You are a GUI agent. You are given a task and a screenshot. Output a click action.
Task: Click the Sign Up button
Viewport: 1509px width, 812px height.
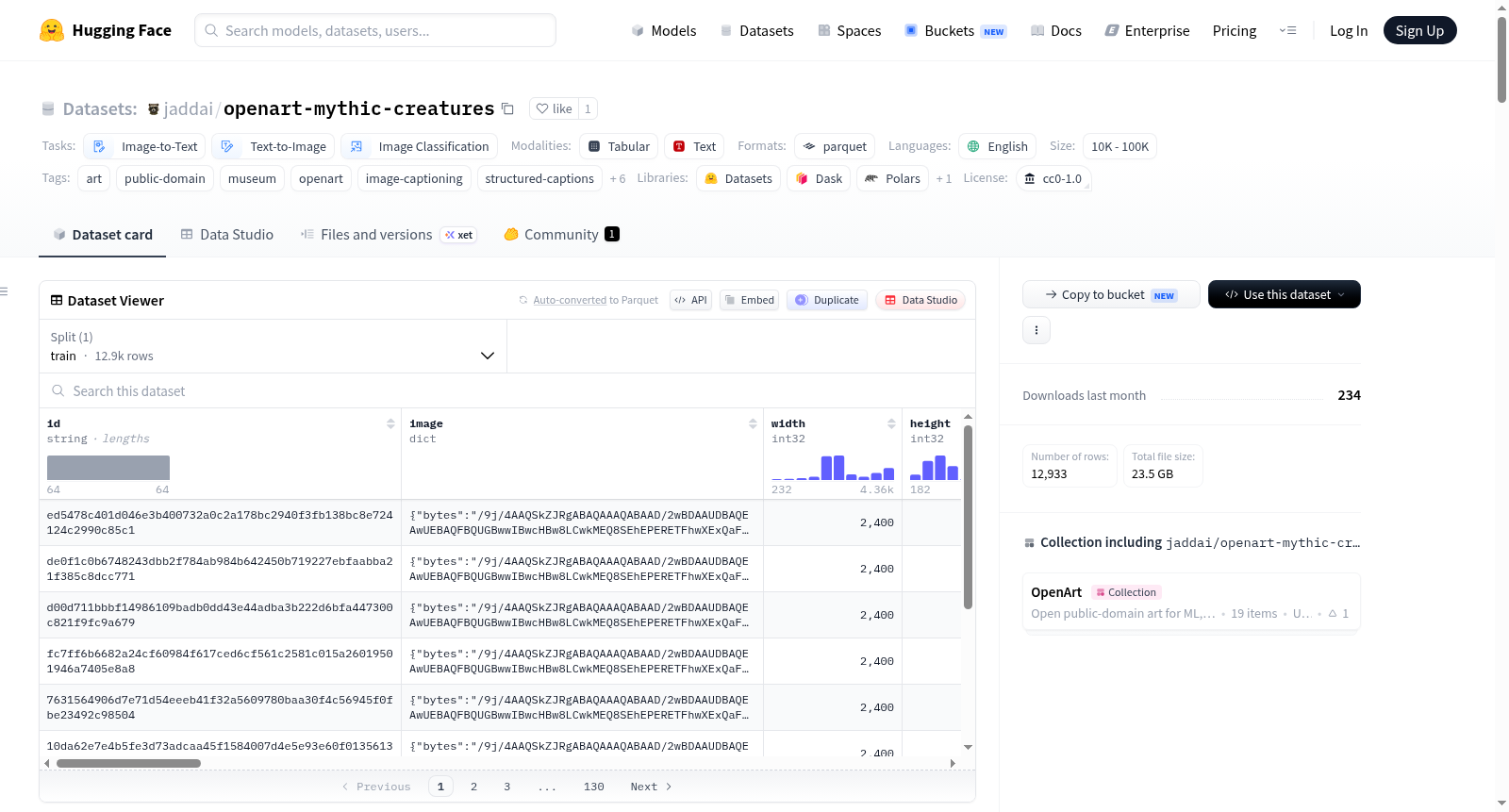[1420, 30]
